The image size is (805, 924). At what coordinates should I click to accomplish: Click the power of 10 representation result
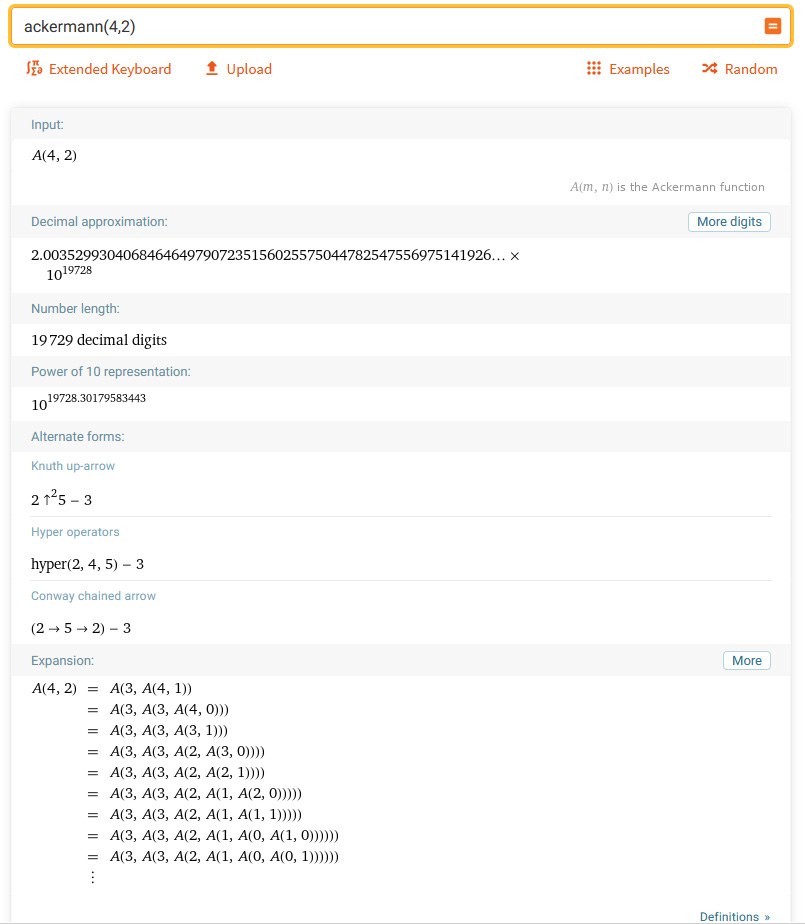[89, 403]
